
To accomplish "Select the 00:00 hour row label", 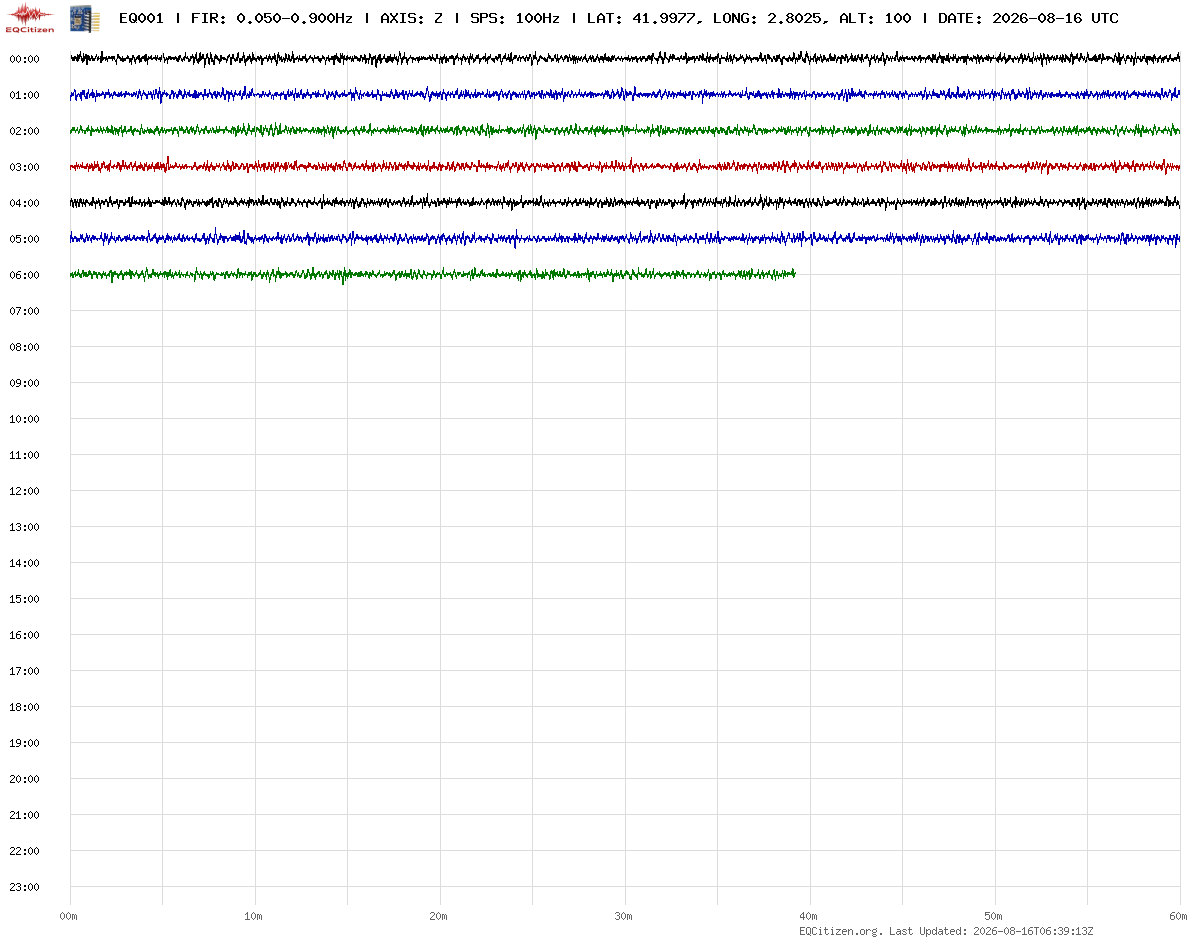I will 24,59.
